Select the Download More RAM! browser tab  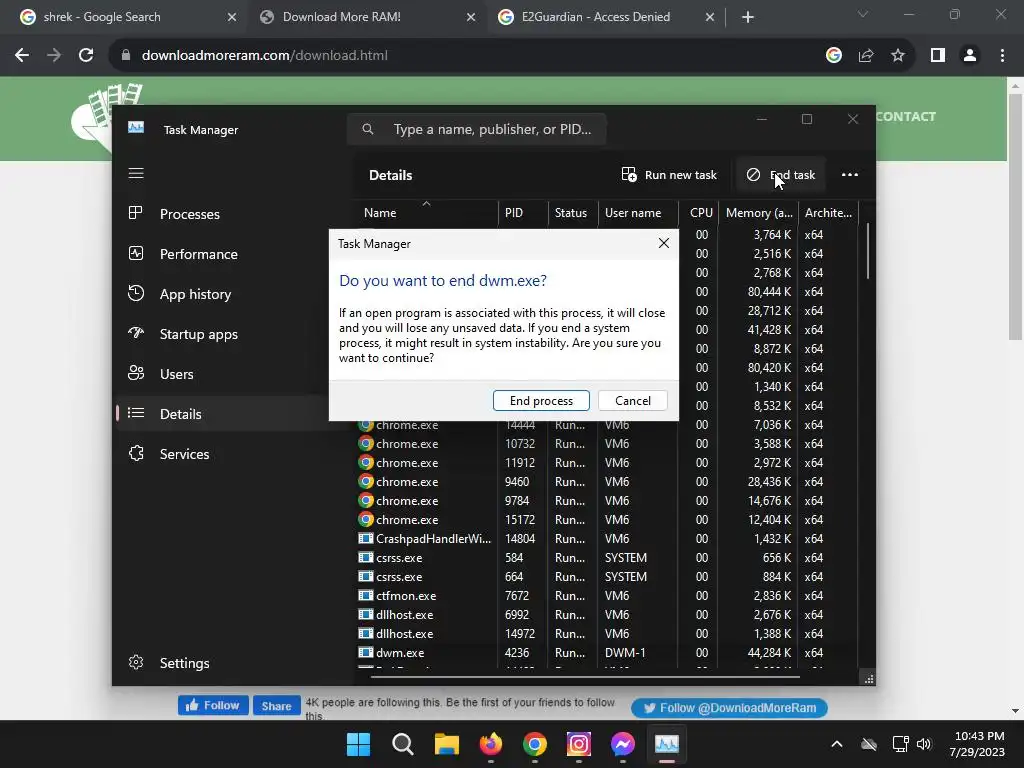pos(367,17)
